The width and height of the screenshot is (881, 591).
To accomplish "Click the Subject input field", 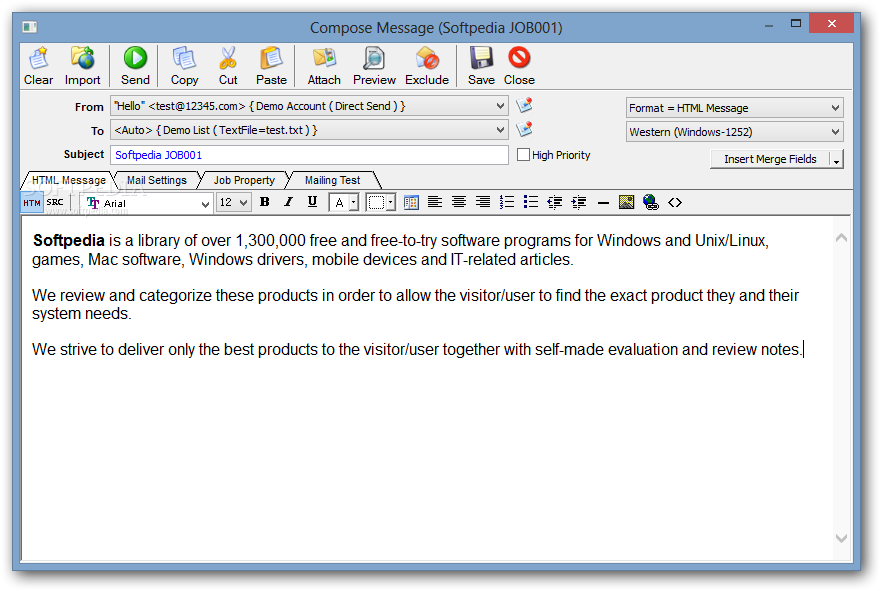I will click(x=310, y=155).
